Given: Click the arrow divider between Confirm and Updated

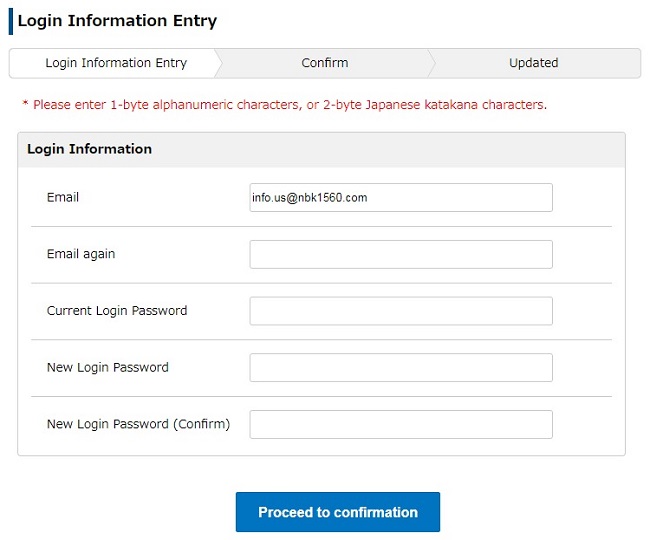Looking at the screenshot, I should pyautogui.click(x=431, y=63).
